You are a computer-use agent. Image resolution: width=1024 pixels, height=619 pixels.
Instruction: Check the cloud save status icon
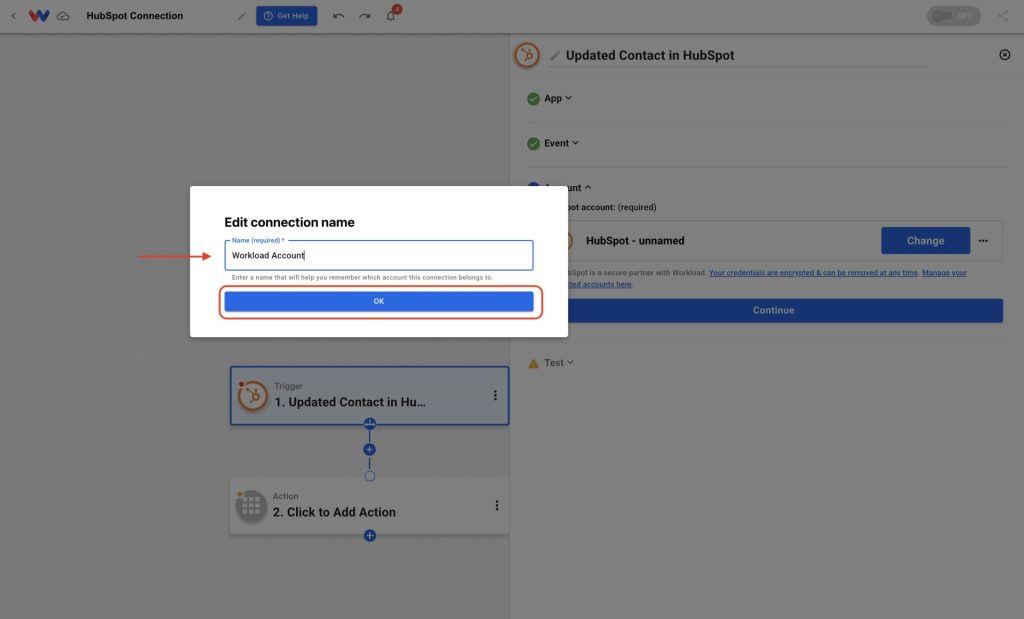tap(63, 16)
